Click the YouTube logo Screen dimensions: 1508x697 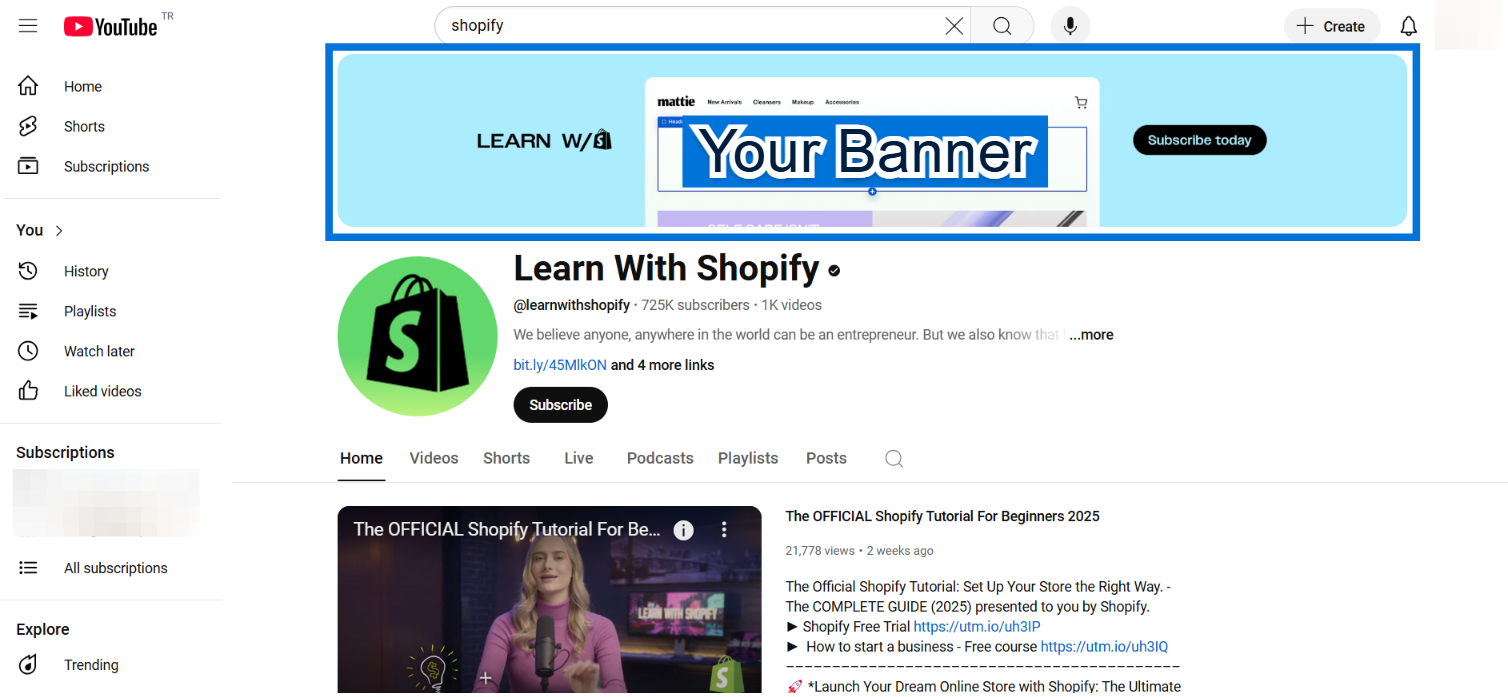tap(110, 27)
